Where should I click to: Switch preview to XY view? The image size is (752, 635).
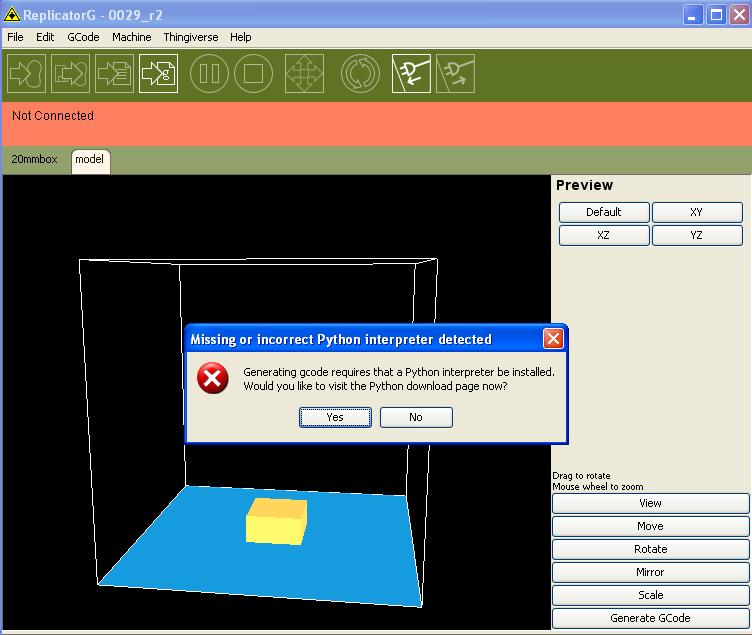click(697, 212)
